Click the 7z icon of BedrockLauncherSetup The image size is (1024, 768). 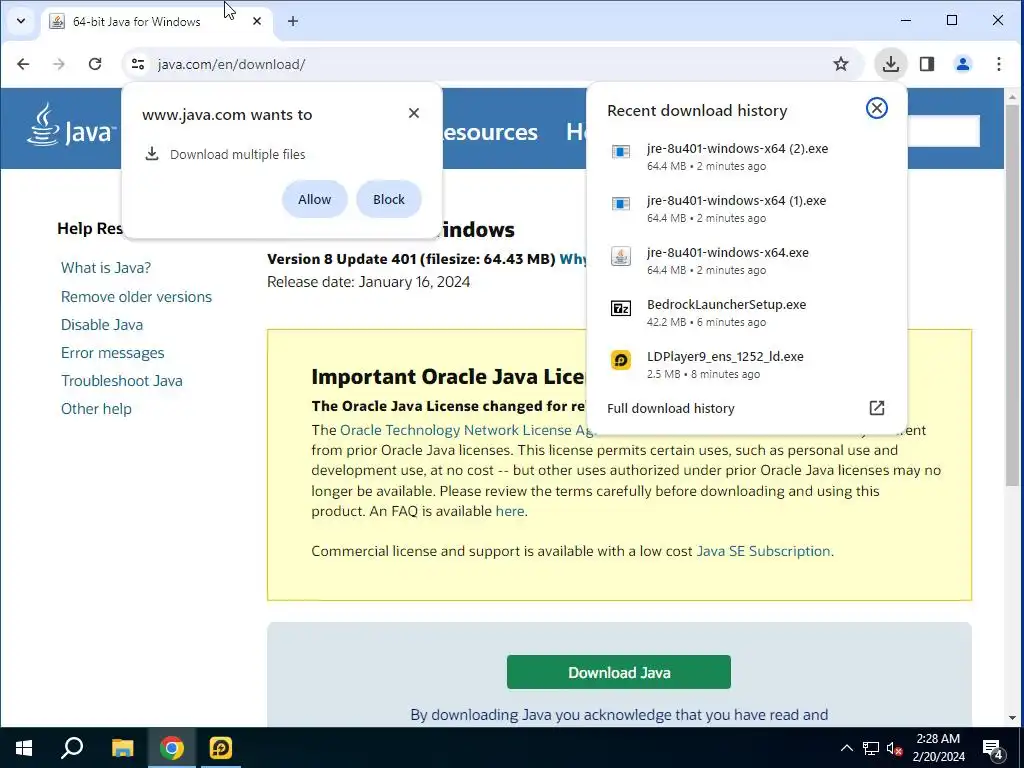[620, 308]
